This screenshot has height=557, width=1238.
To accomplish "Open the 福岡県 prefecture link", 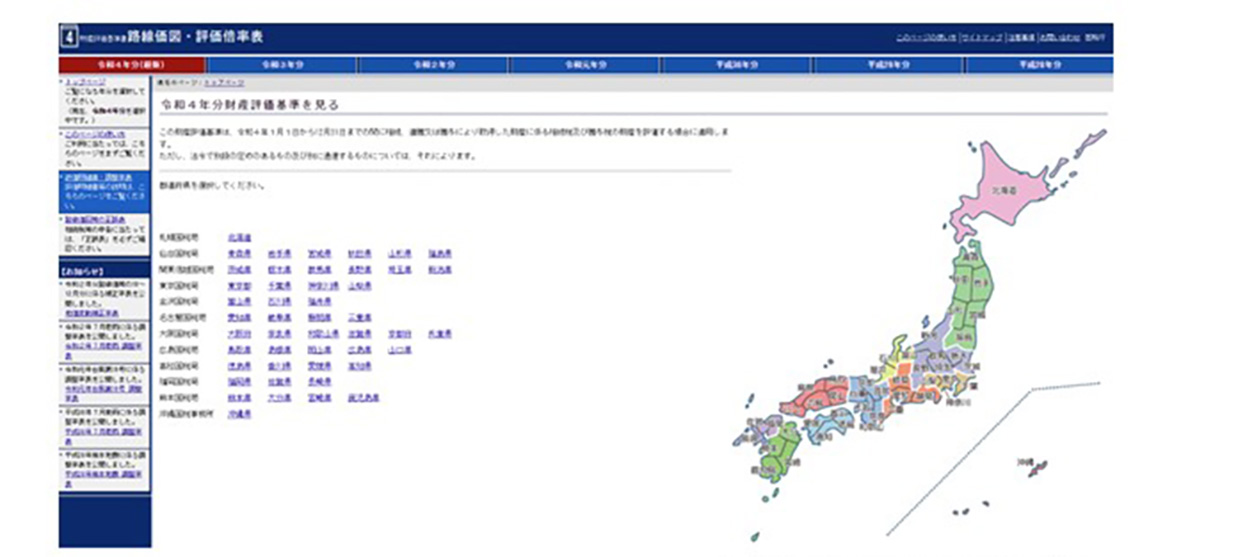I will pos(238,381).
